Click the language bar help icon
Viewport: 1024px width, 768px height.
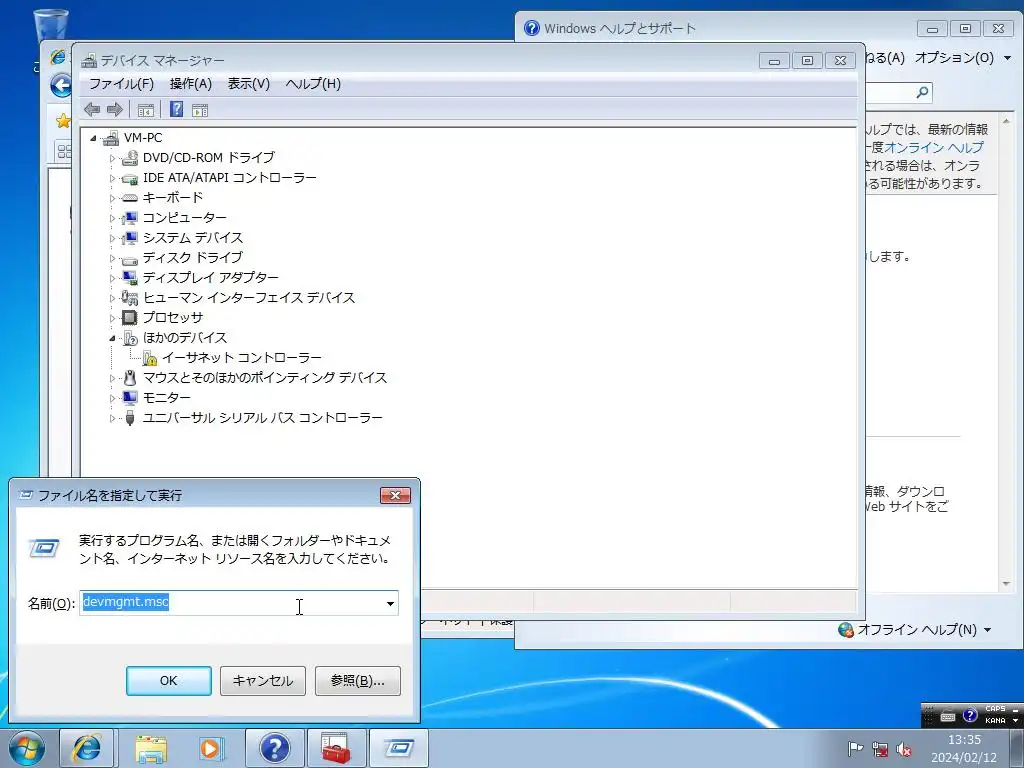970,716
